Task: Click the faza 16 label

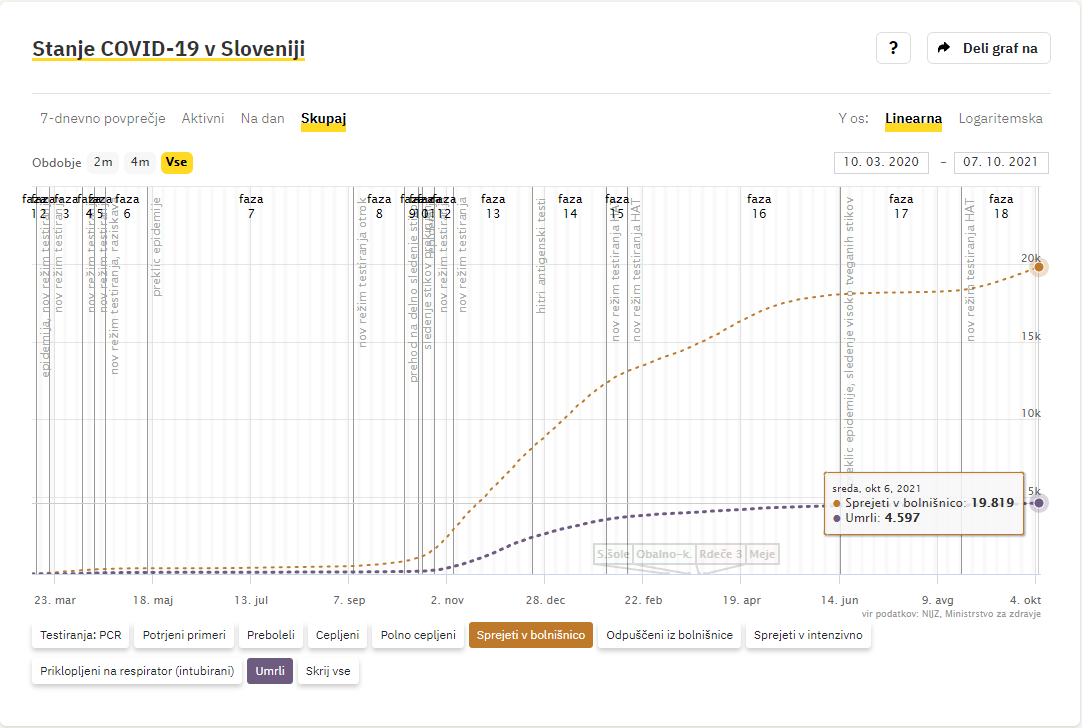Action: pyautogui.click(x=759, y=206)
